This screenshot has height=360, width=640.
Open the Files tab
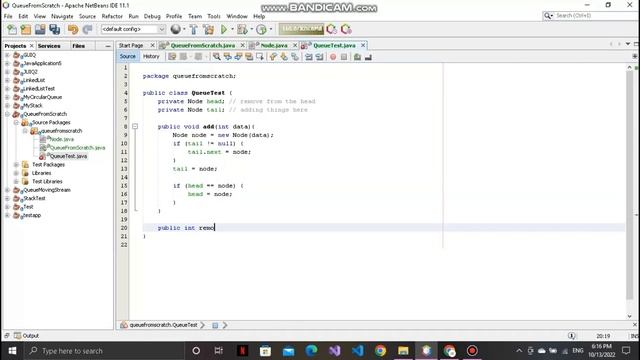(x=78, y=46)
